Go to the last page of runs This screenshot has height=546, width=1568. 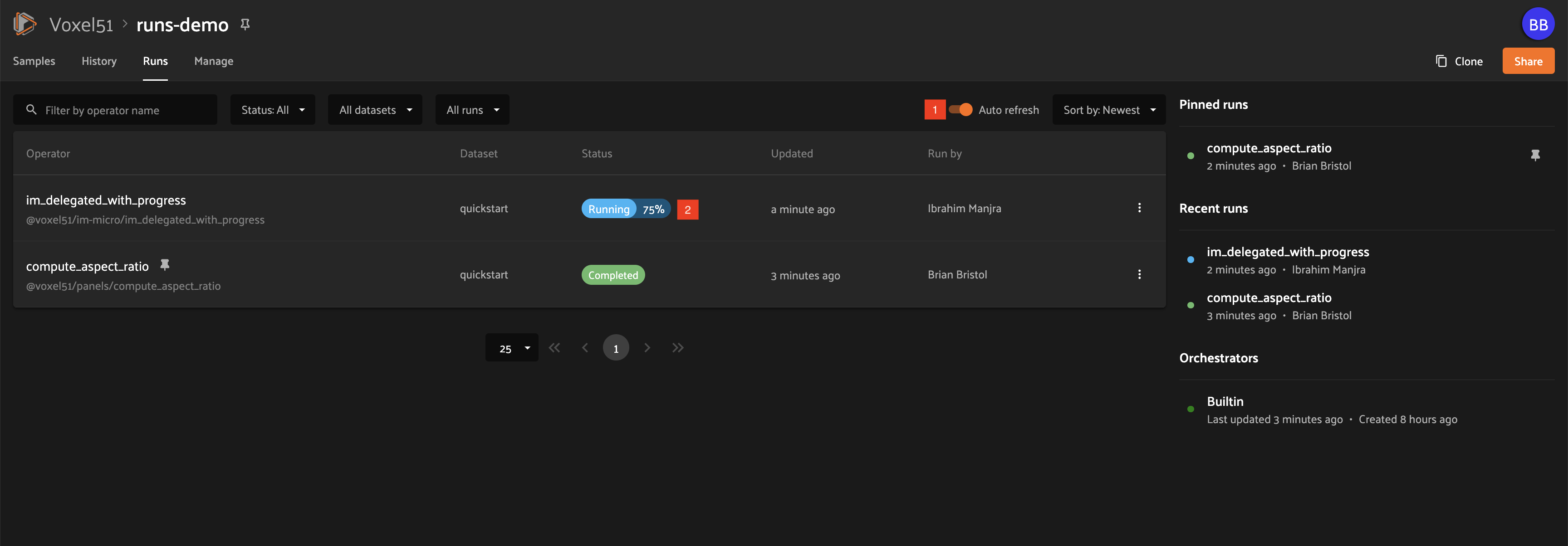[677, 347]
